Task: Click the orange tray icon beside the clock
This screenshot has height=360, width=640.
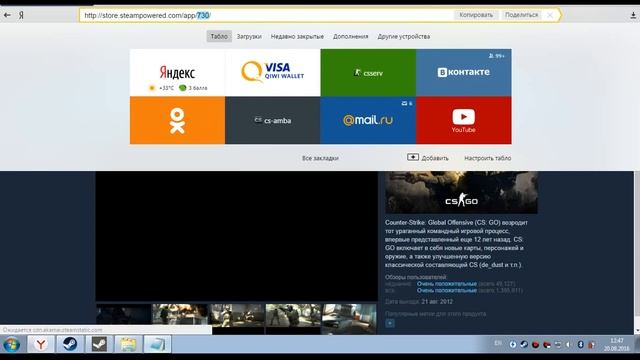Action: (x=591, y=345)
